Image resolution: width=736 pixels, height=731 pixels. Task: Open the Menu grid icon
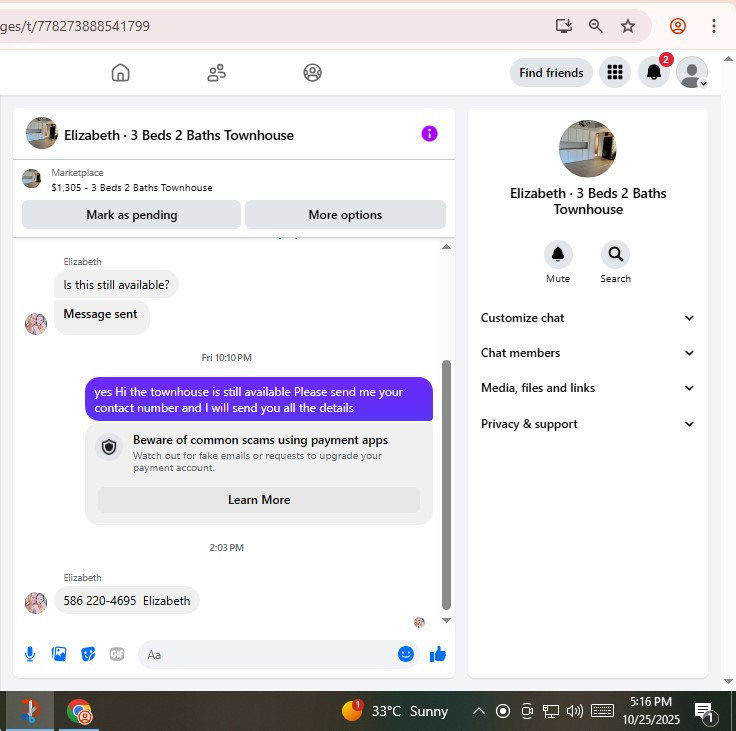coord(614,72)
